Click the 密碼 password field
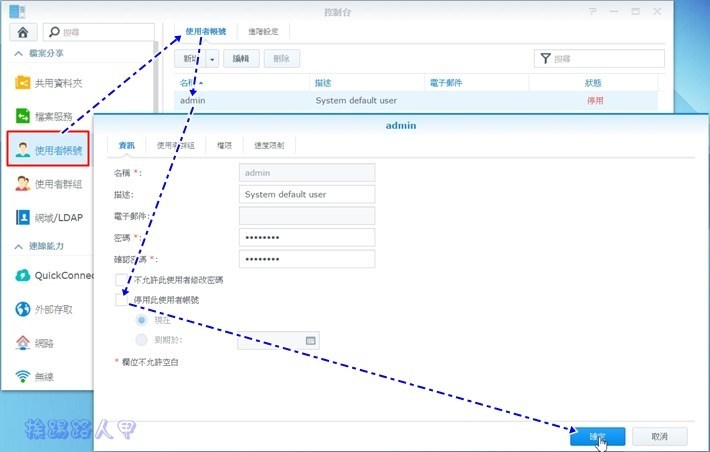 (307, 237)
